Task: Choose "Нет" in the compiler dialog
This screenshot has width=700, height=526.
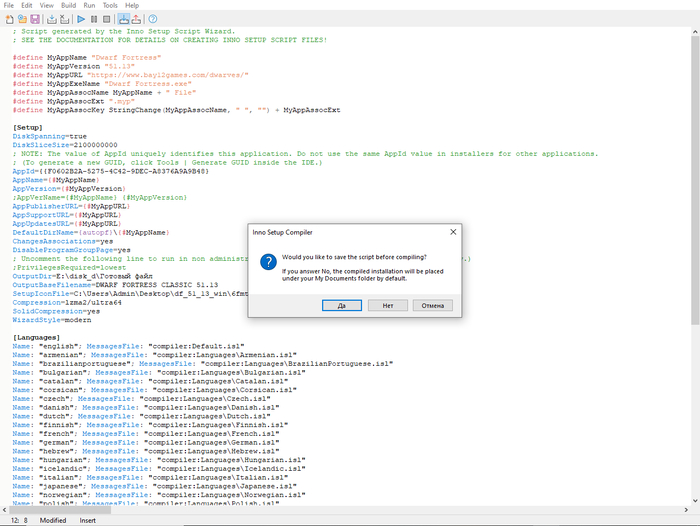Action: pos(387,304)
